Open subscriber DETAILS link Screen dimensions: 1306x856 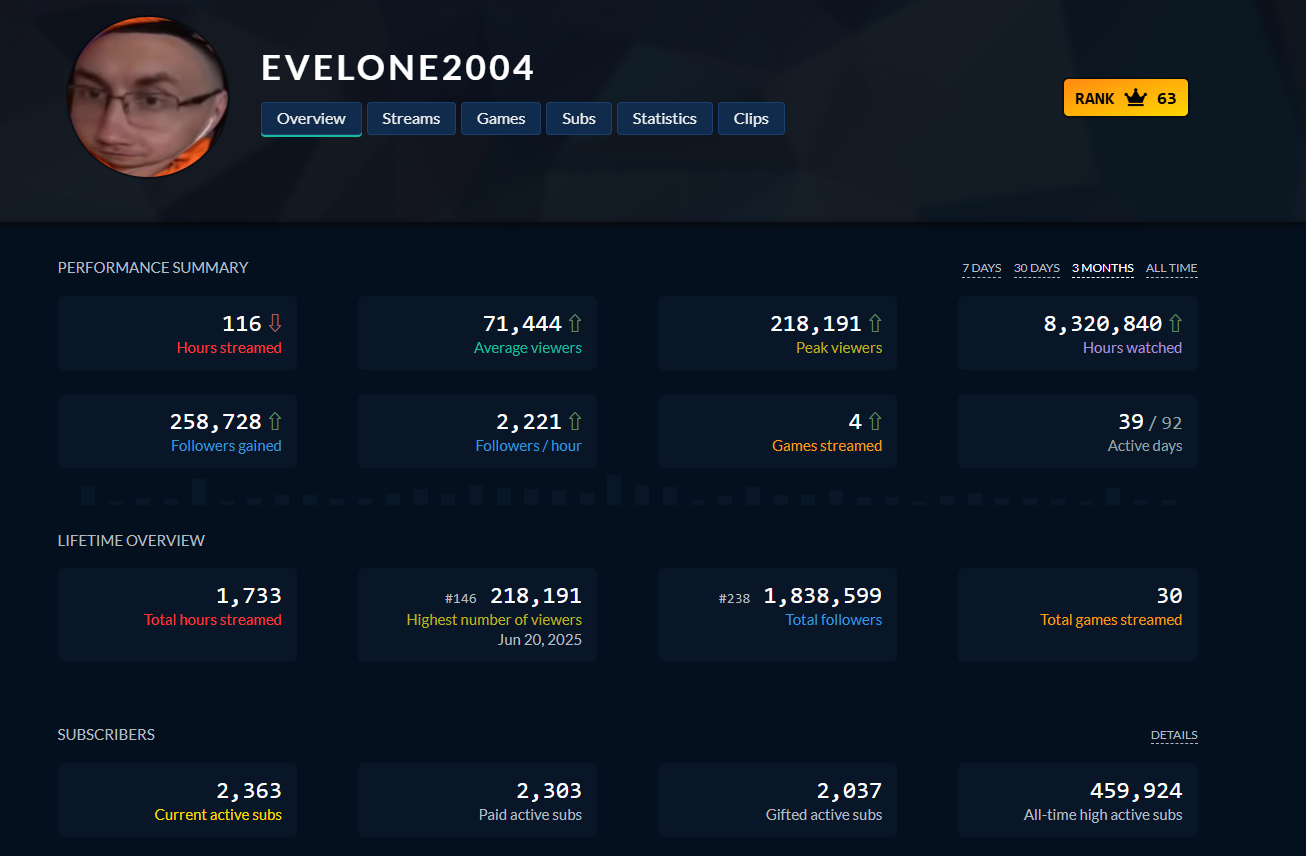[1174, 735]
